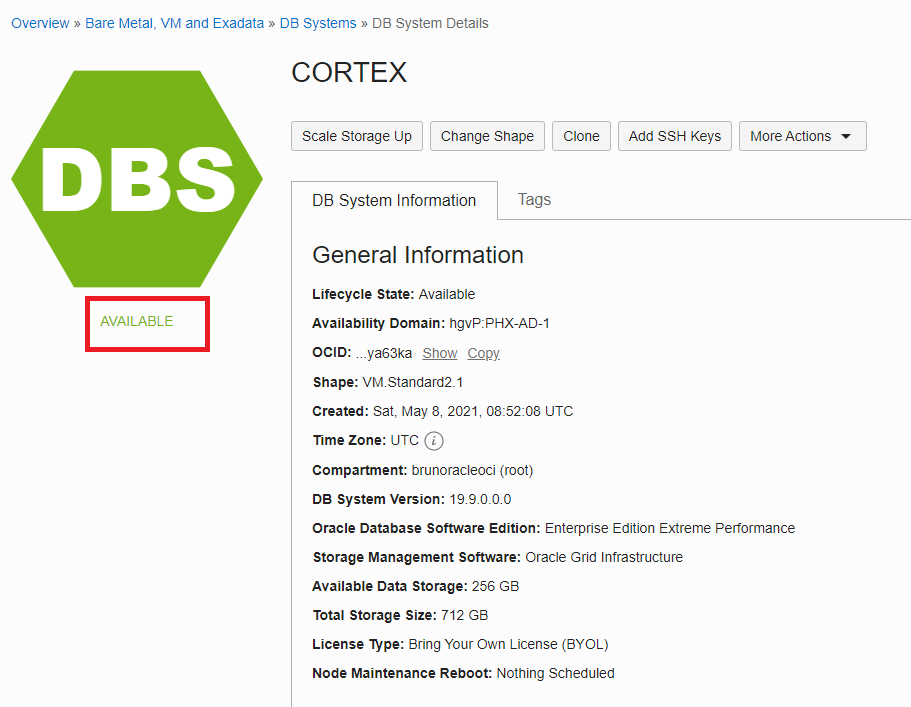The height and width of the screenshot is (707, 911).
Task: Click the Available Data Storage 256 GB value
Action: (x=495, y=586)
